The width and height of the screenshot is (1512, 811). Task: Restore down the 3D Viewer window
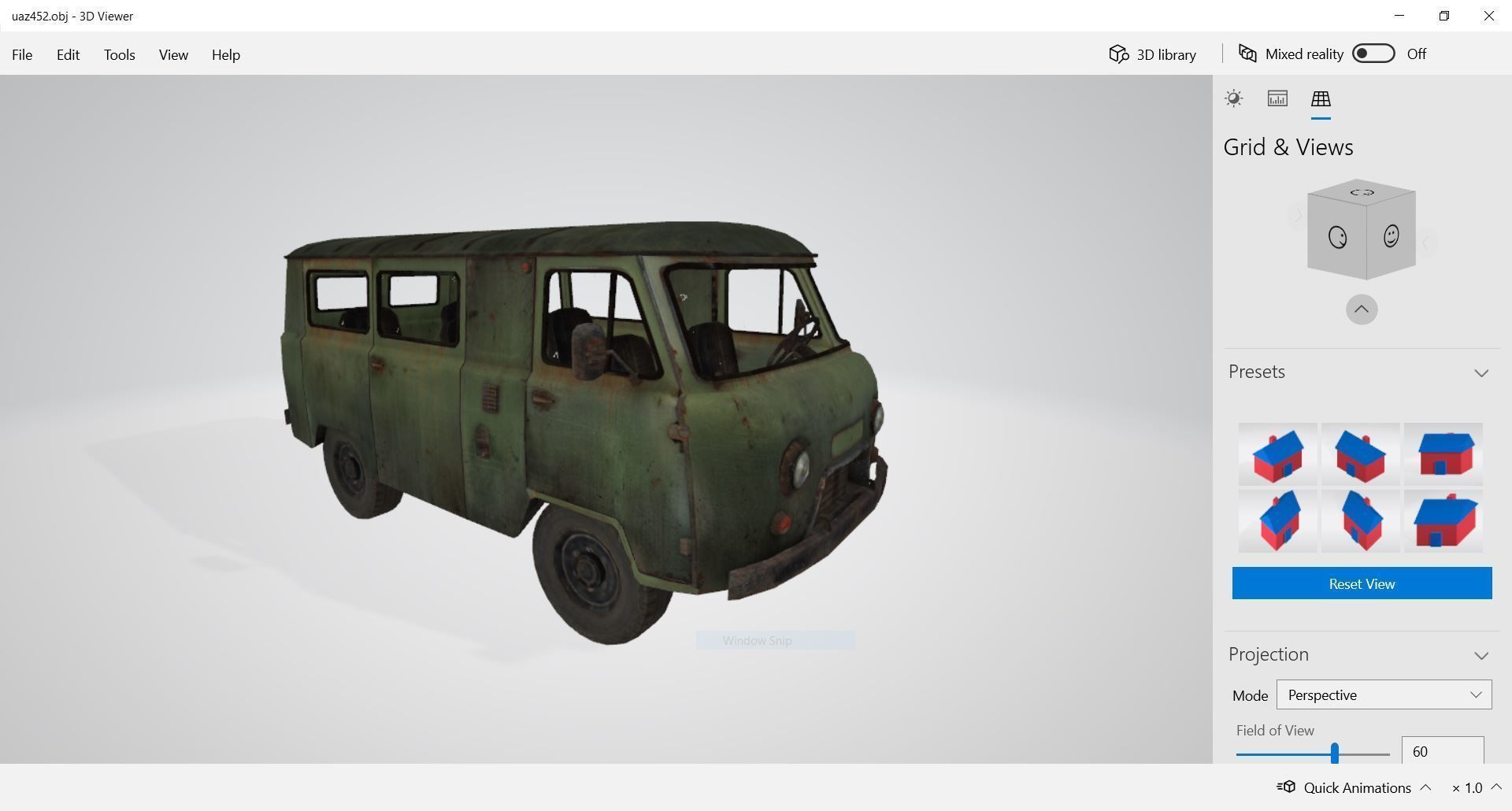pos(1443,16)
